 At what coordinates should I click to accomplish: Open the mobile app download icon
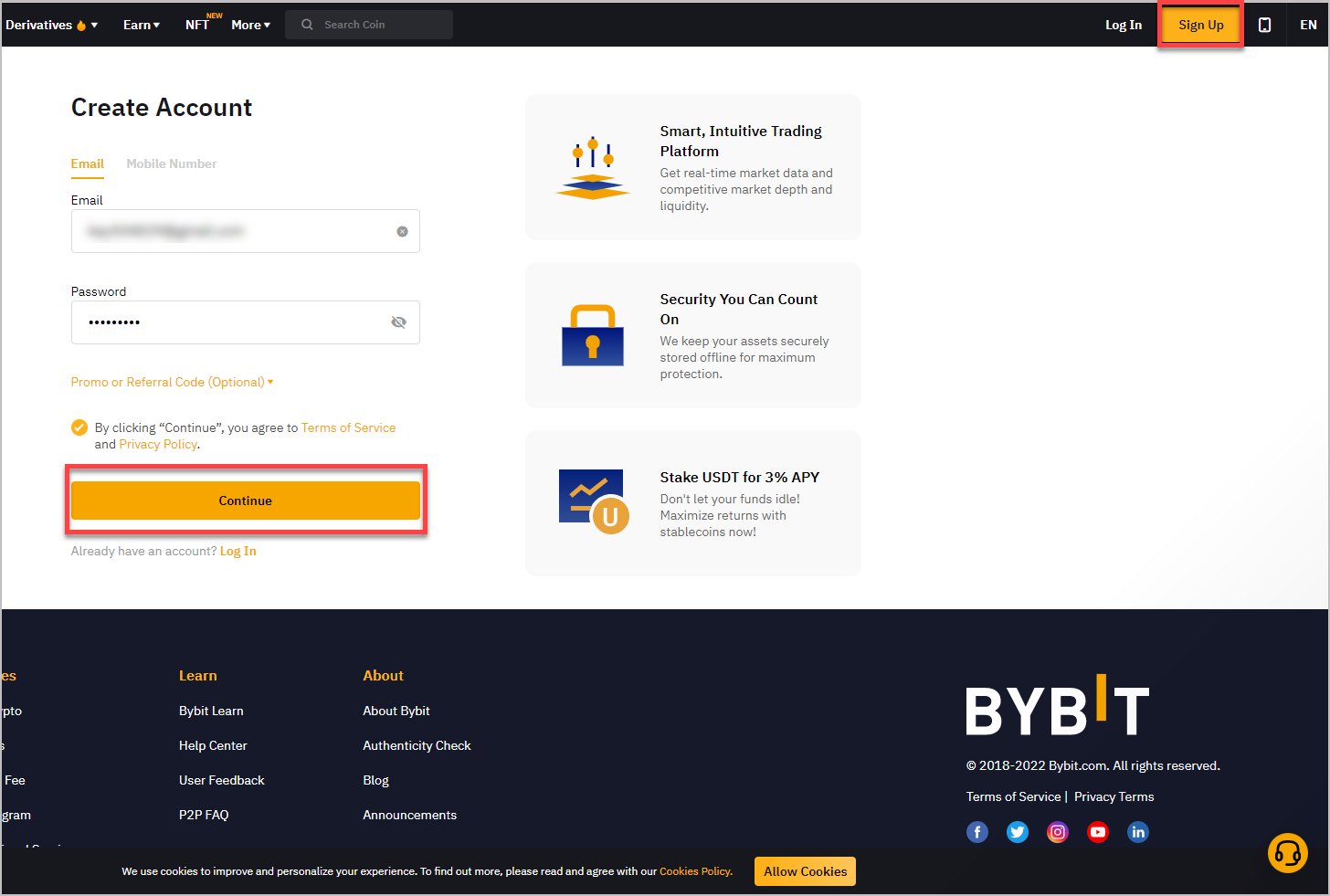click(1264, 25)
